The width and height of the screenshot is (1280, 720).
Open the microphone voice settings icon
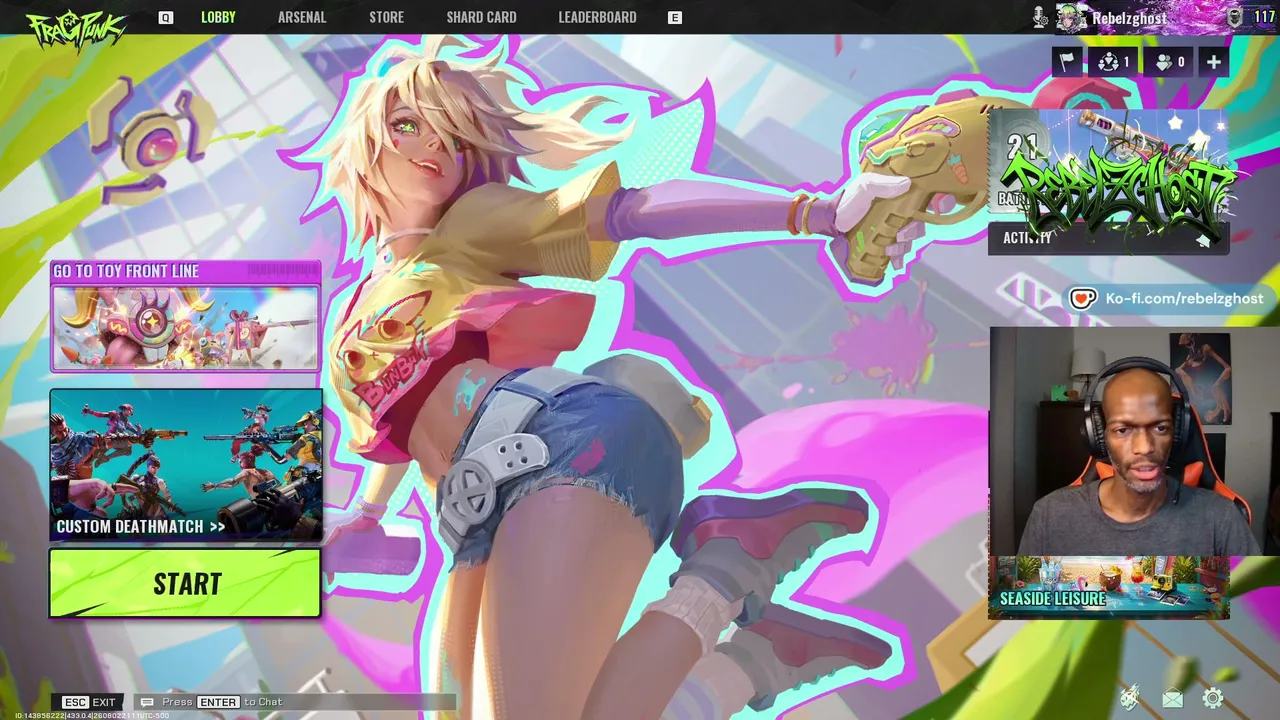[1041, 17]
